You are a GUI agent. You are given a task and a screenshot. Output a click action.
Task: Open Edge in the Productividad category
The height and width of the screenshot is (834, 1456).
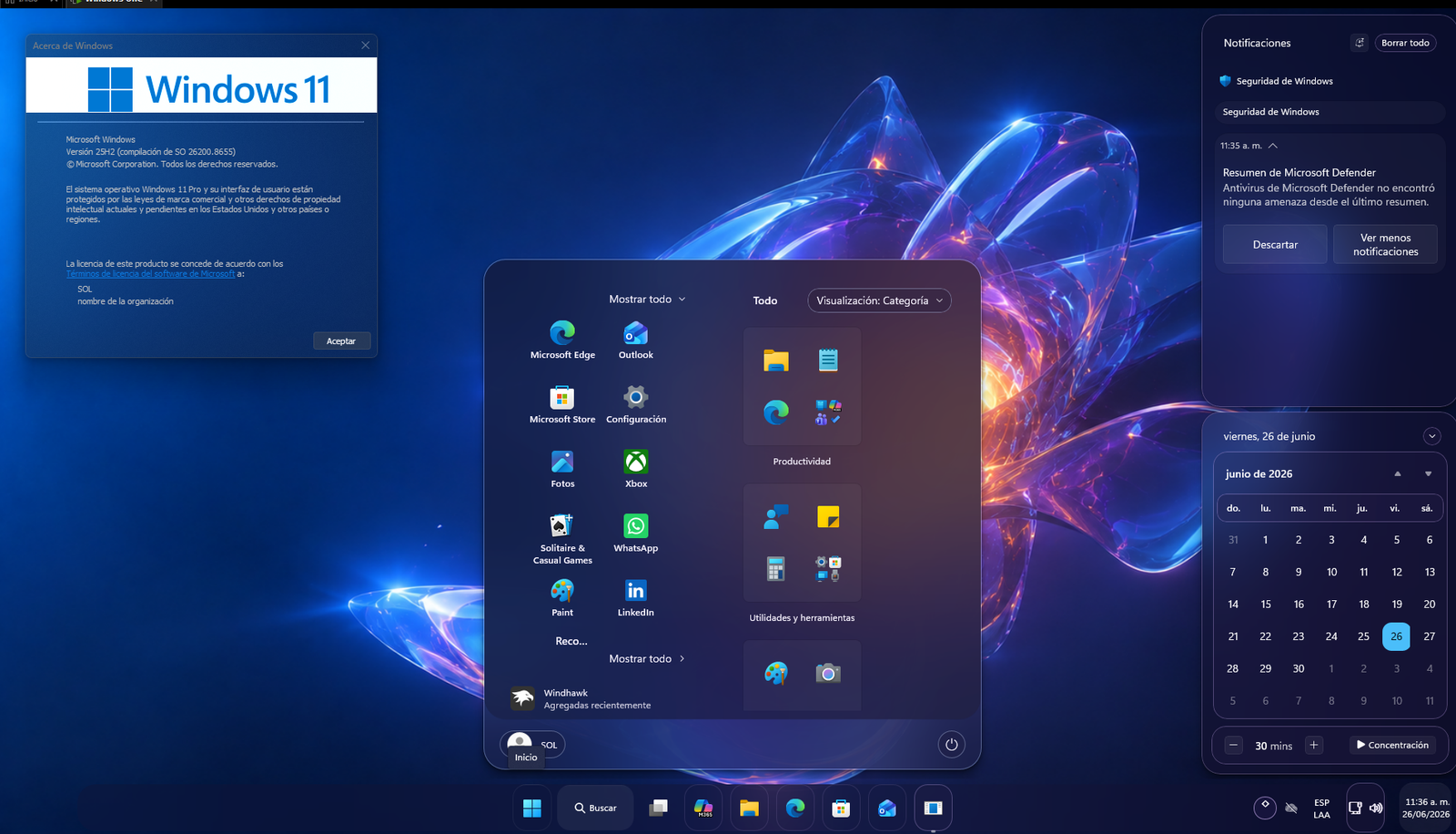tap(776, 412)
